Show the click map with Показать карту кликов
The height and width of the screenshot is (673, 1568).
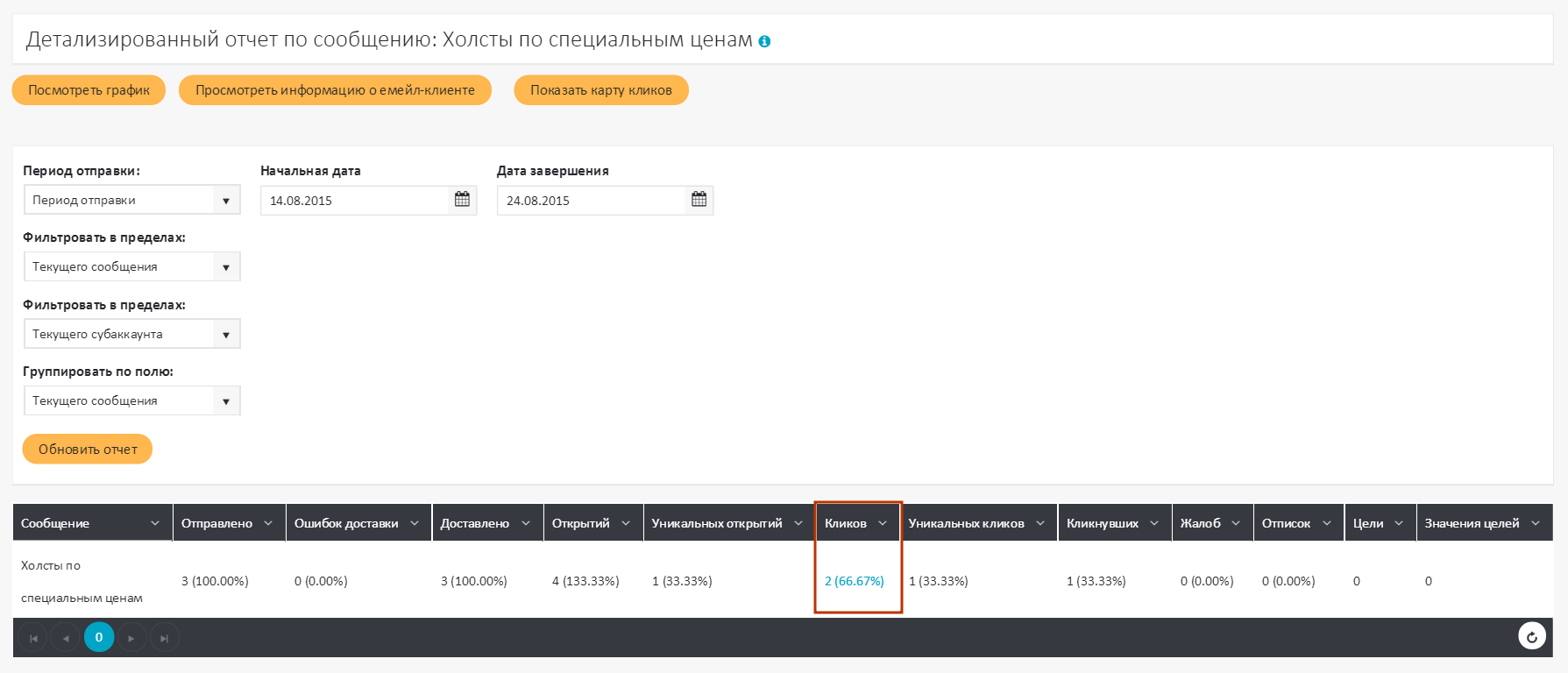(600, 90)
